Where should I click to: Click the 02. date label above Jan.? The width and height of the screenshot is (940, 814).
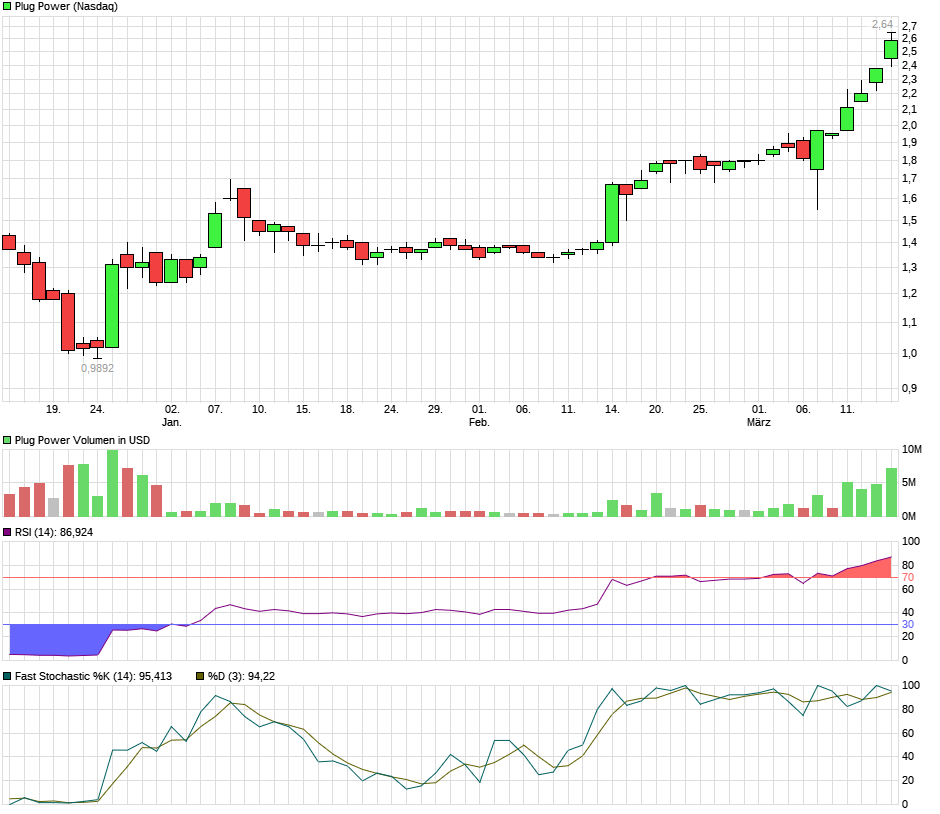tap(171, 409)
